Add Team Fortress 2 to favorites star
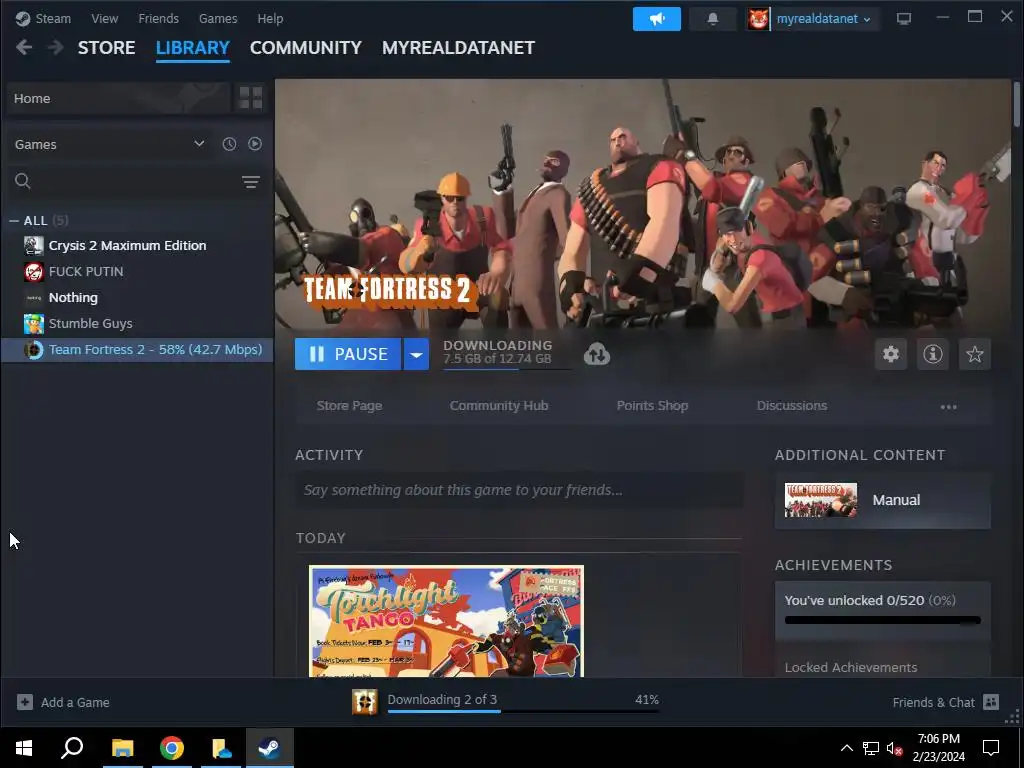Viewport: 1024px width, 768px height. click(x=974, y=354)
